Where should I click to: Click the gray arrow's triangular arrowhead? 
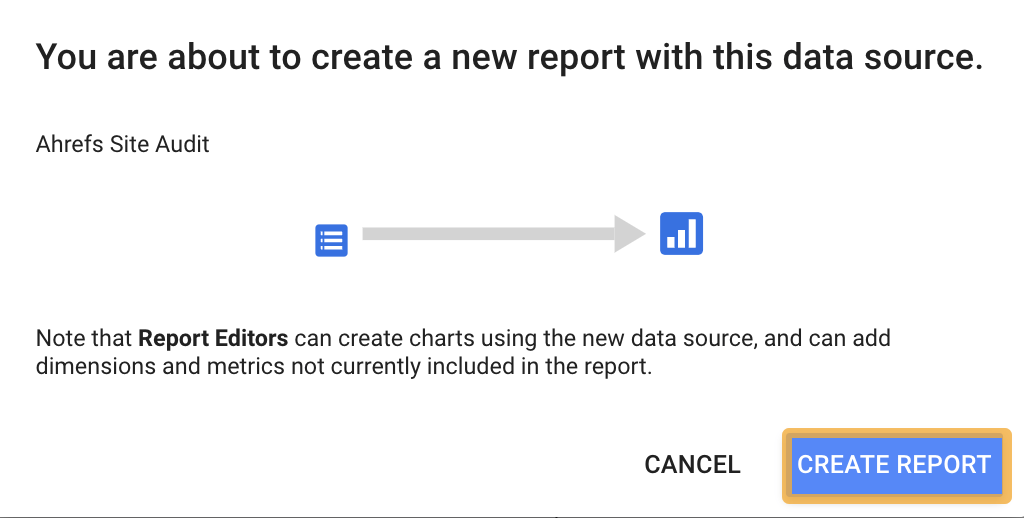pyautogui.click(x=630, y=234)
